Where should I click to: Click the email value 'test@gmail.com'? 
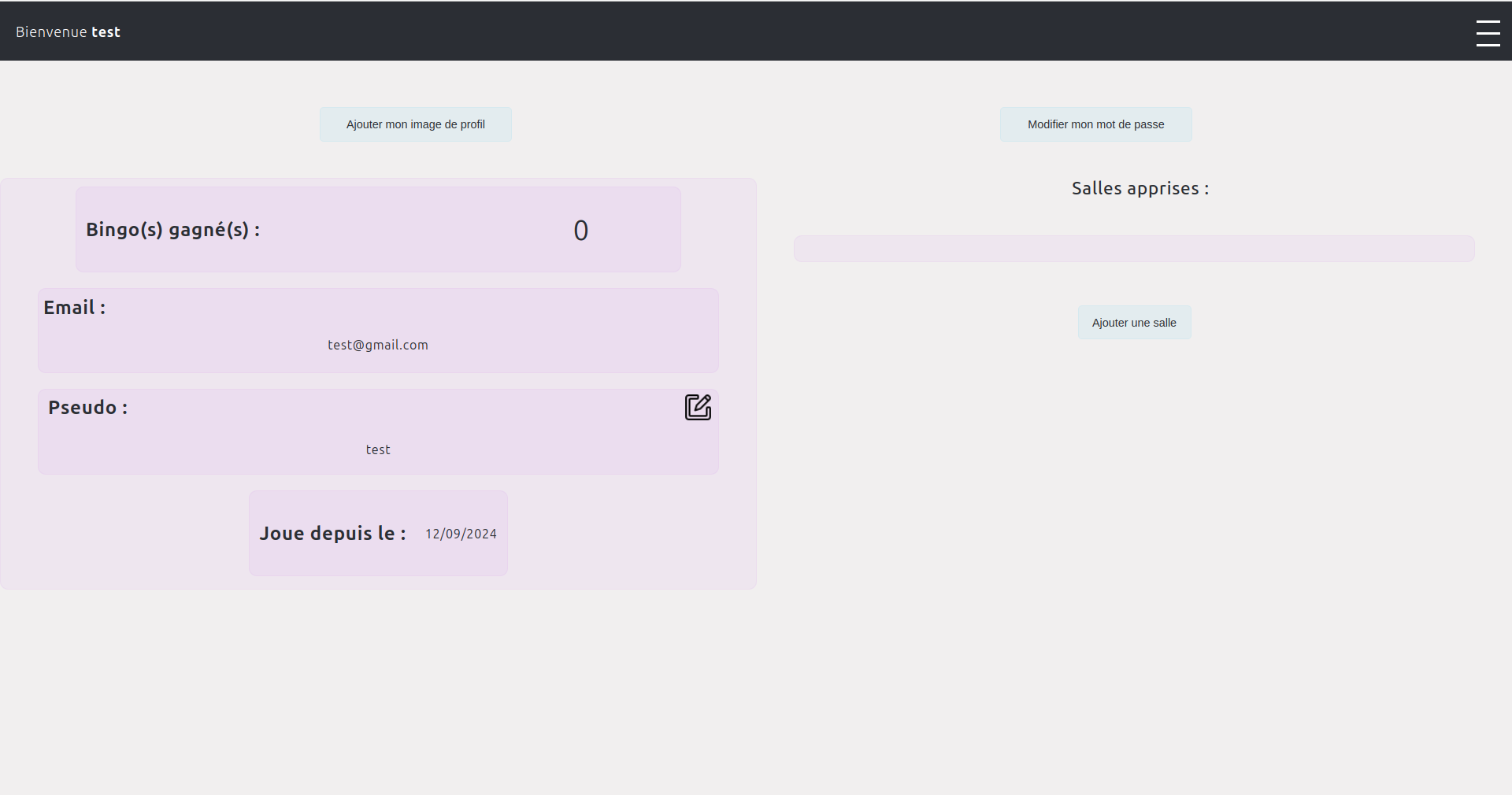(x=378, y=345)
